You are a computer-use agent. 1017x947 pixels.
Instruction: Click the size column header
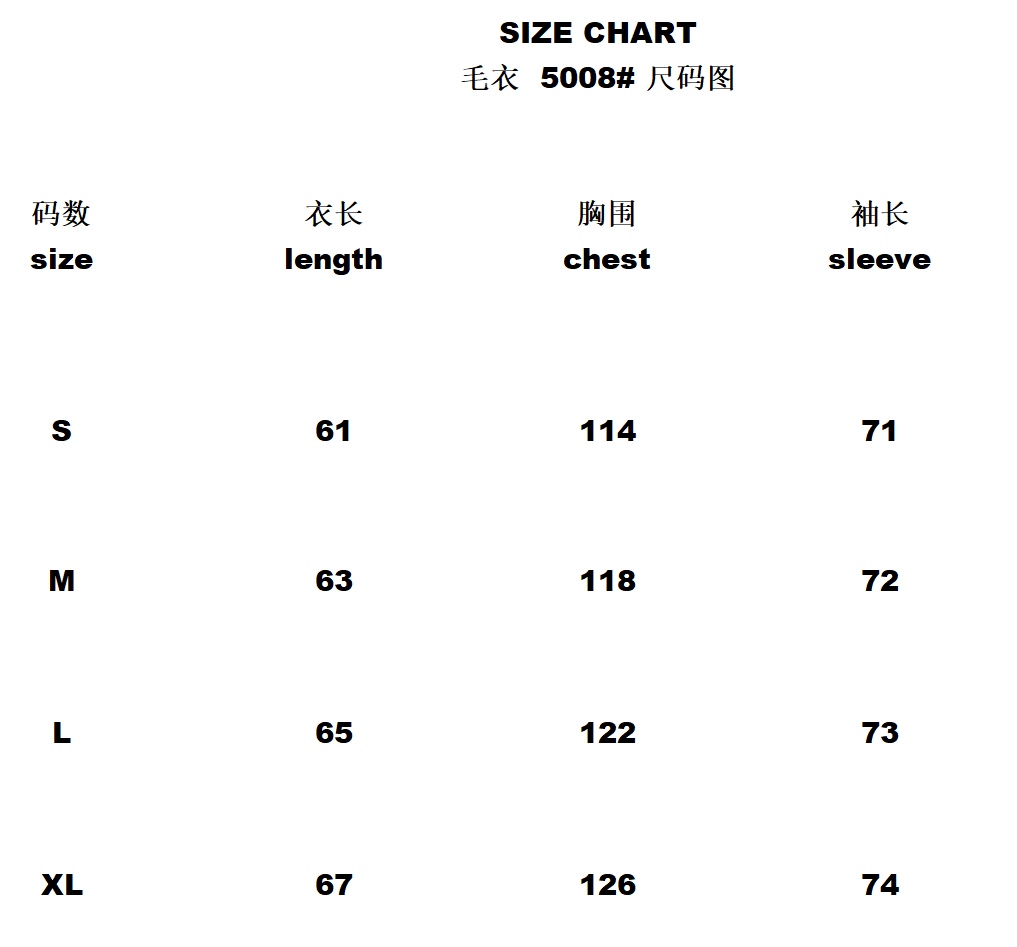[x=61, y=259]
